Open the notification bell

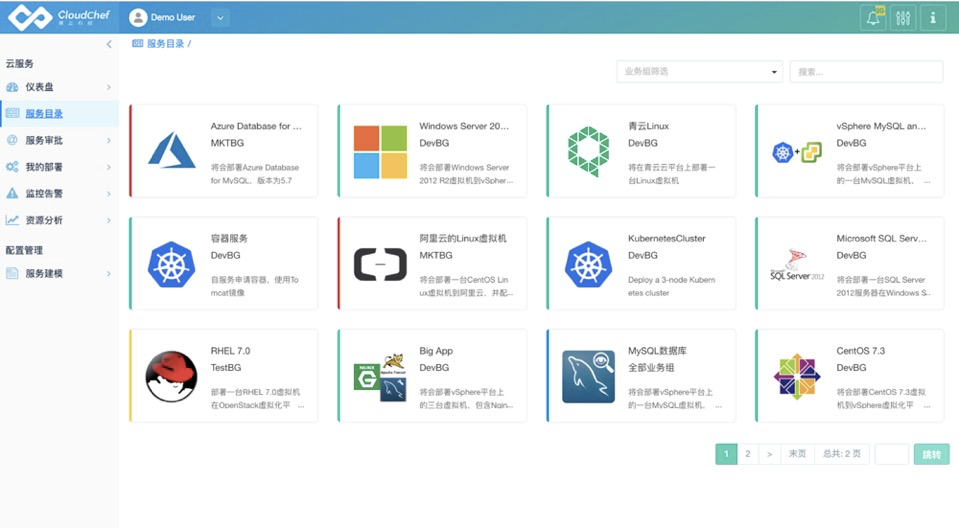click(x=873, y=18)
